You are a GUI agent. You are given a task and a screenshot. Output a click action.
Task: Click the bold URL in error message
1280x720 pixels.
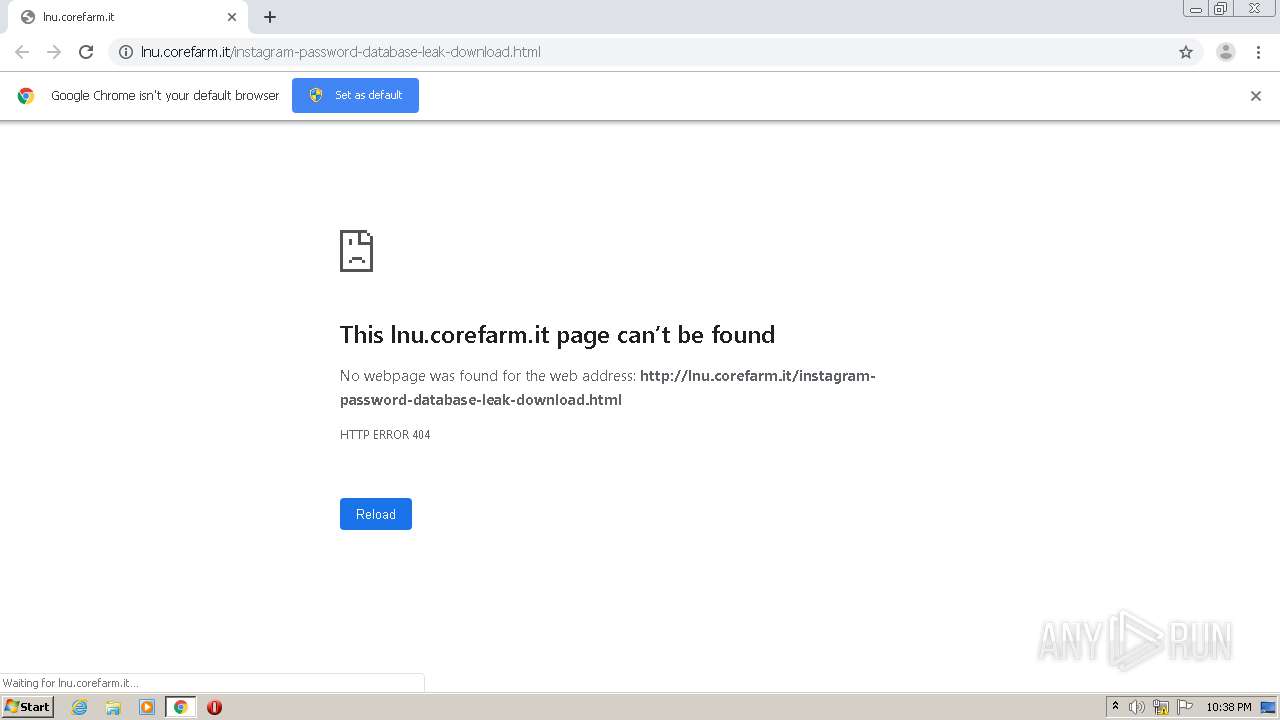(608, 388)
